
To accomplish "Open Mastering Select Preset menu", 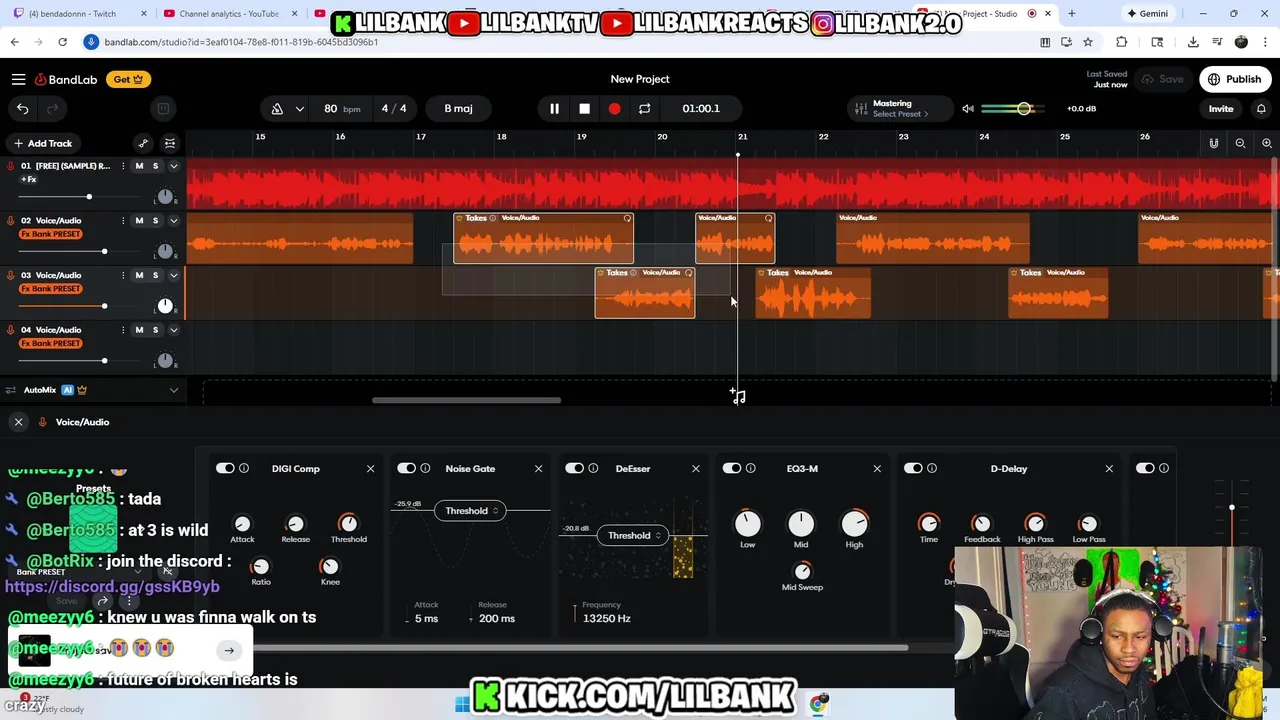I will point(900,114).
